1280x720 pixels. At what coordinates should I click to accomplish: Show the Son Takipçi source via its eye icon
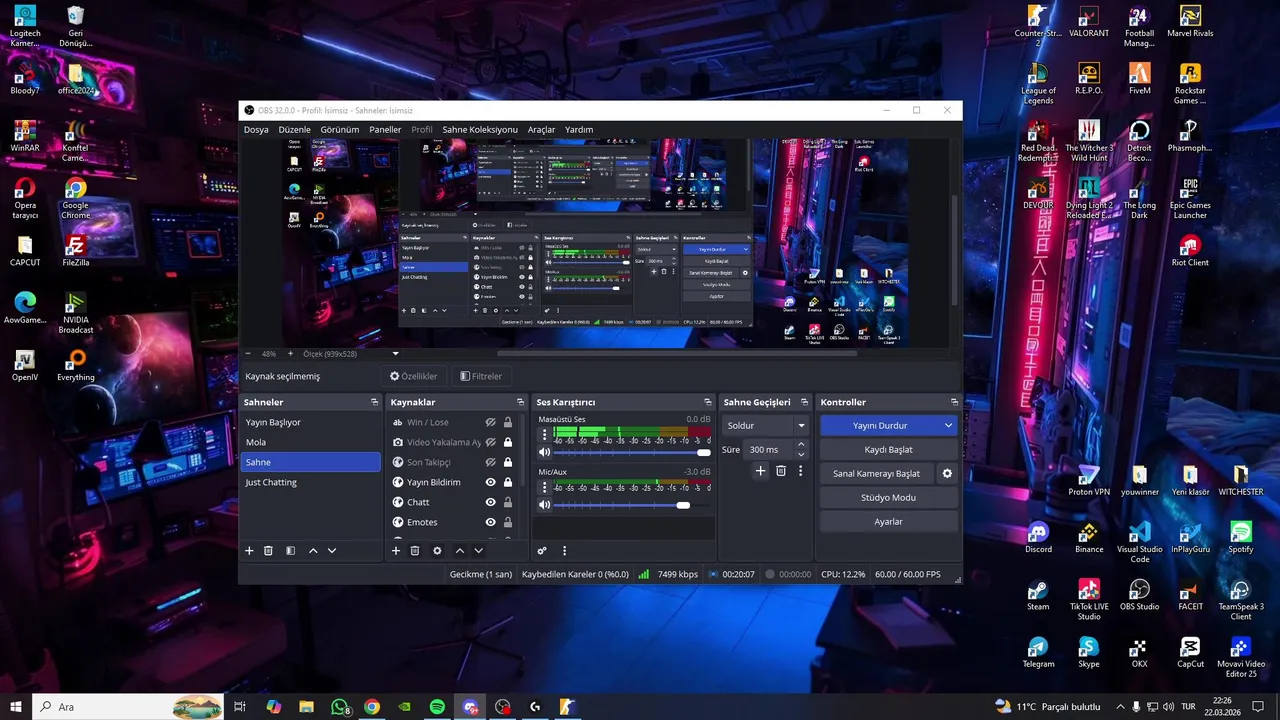tap(491, 462)
